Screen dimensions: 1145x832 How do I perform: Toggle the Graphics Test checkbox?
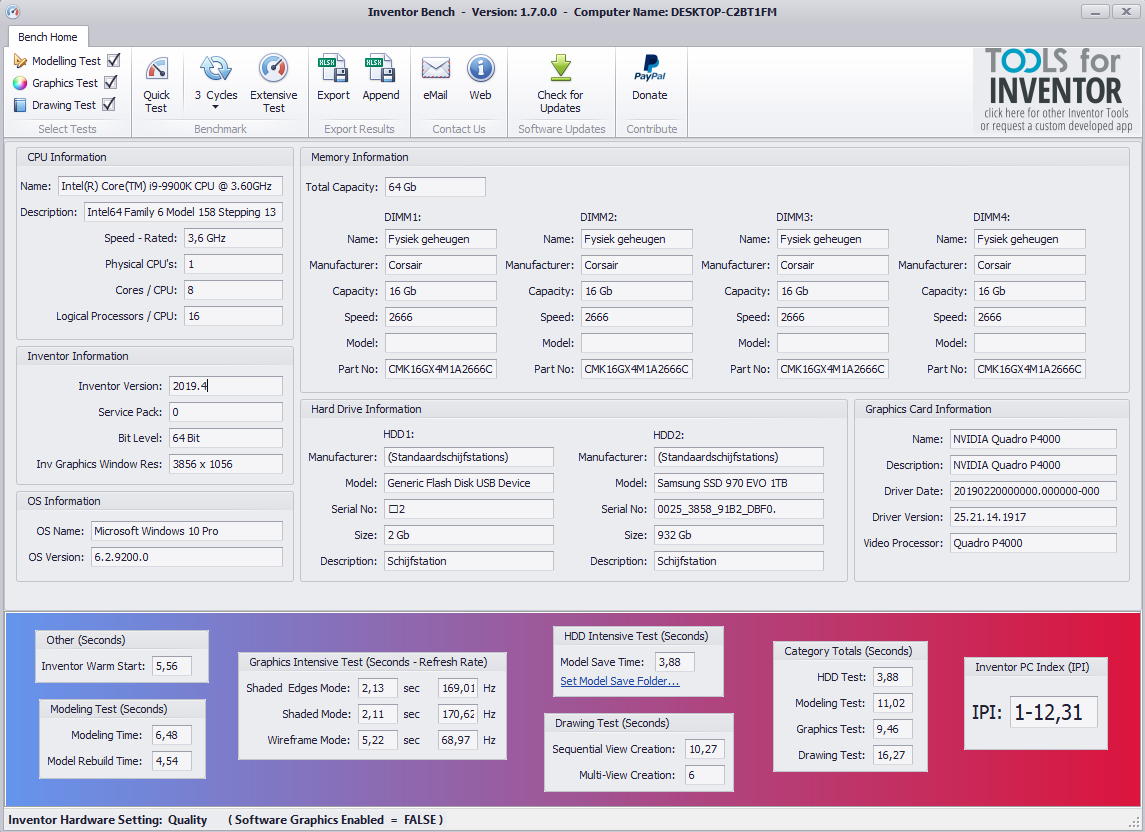110,82
